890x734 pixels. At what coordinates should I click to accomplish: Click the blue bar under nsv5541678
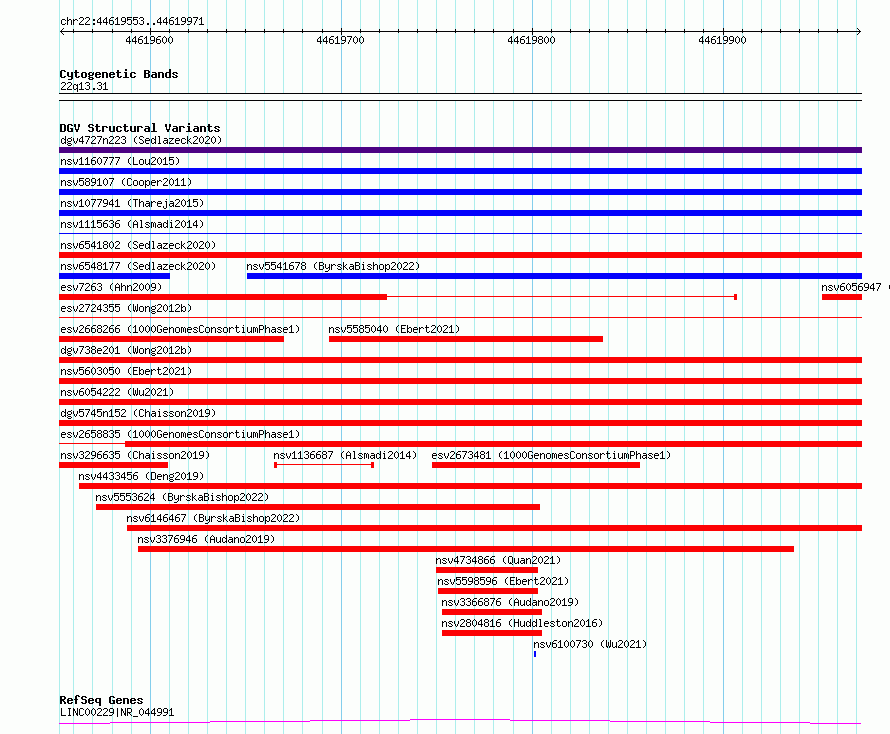(555, 276)
